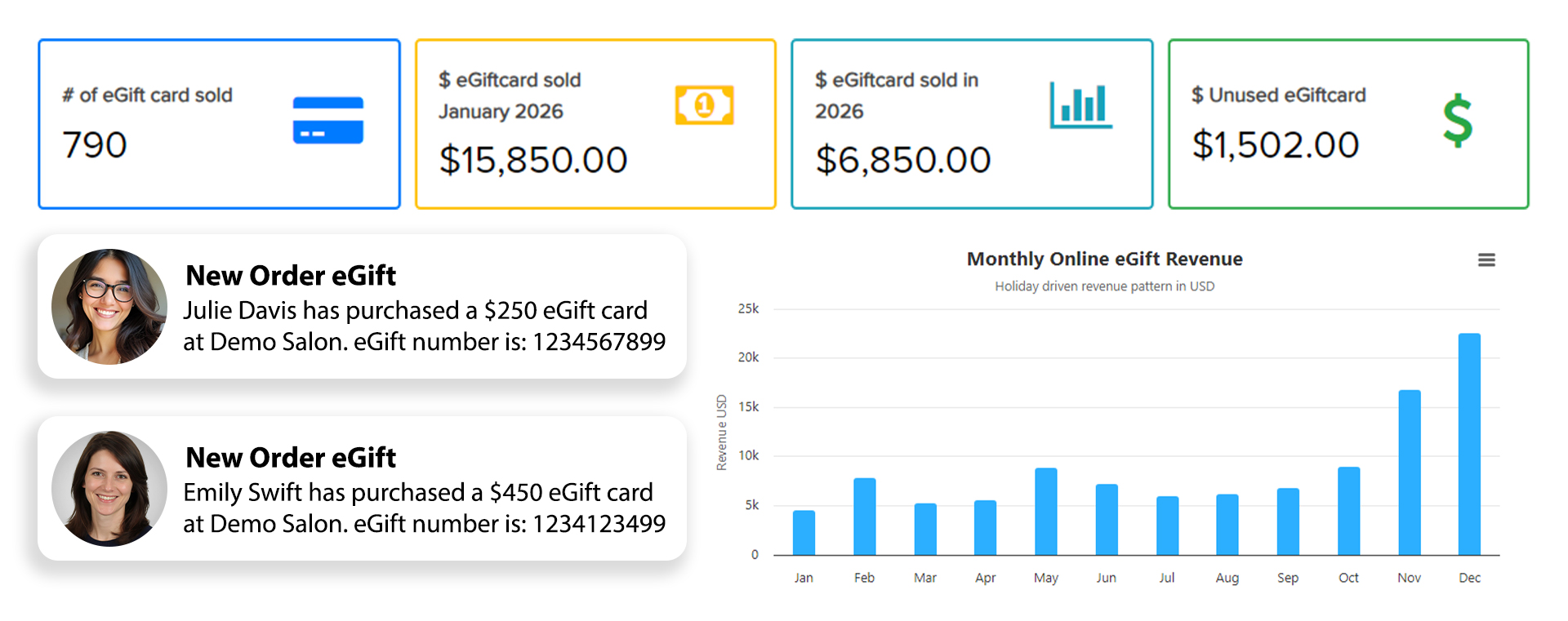
Task: Click the November revenue bar
Action: (1410, 473)
